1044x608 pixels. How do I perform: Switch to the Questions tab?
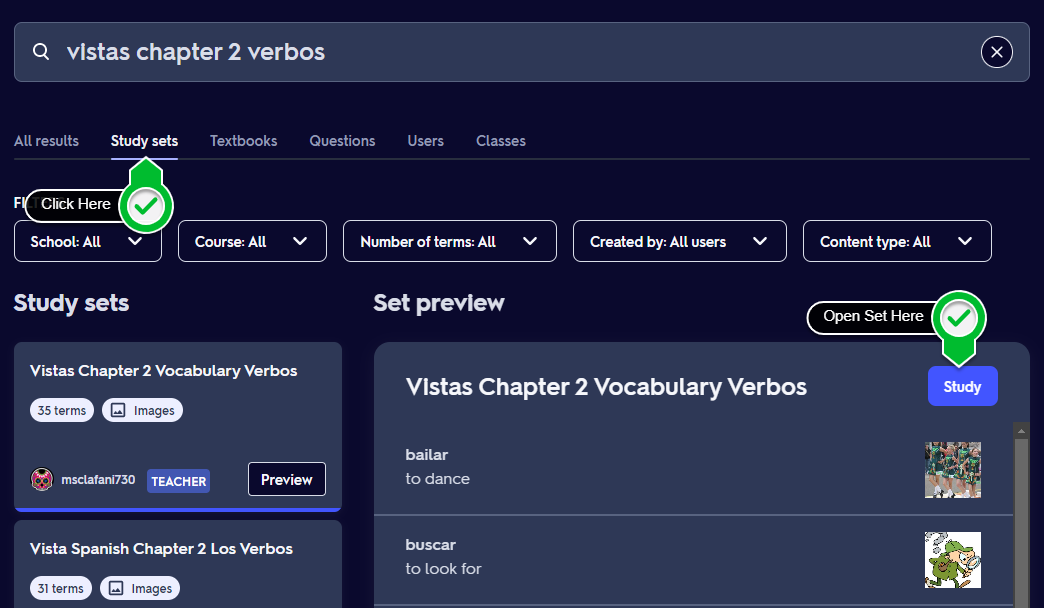342,141
